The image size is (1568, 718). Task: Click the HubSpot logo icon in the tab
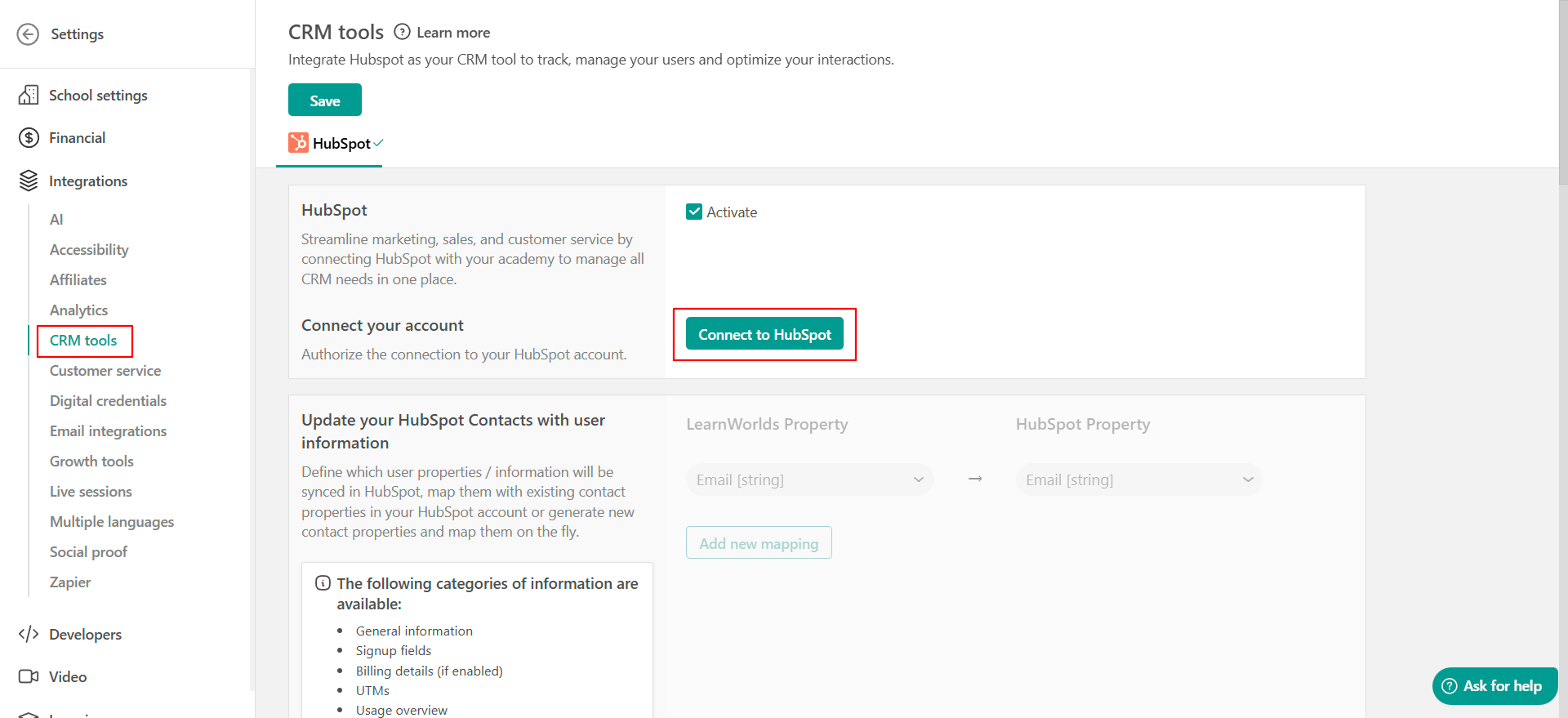point(298,143)
